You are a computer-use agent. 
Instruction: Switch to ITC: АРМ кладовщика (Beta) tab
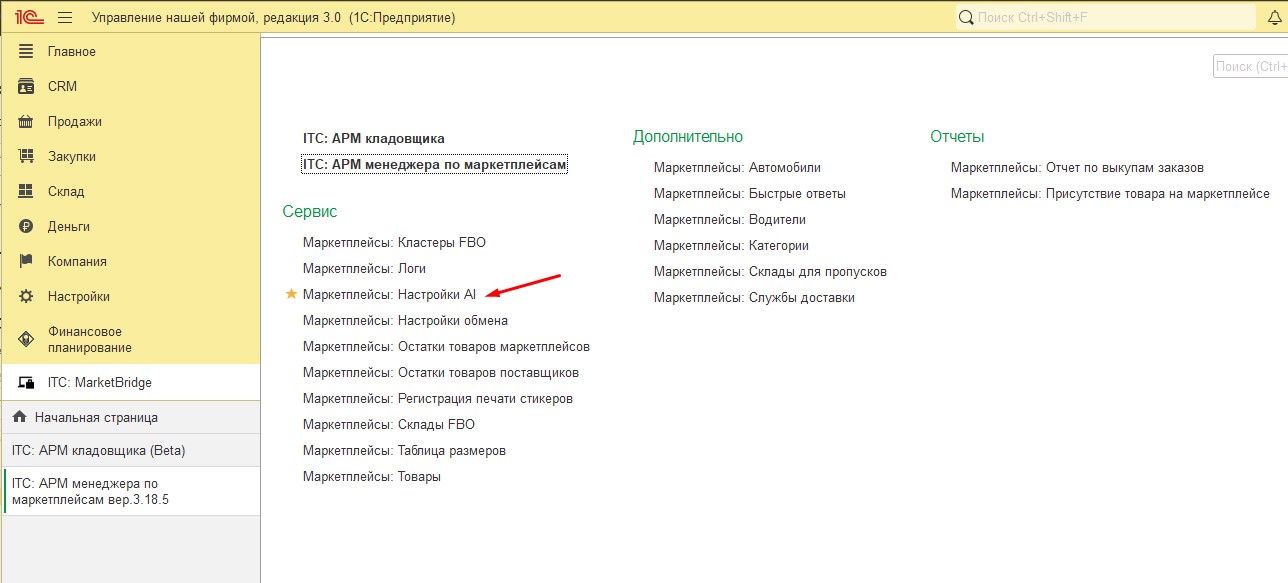pyautogui.click(x=130, y=450)
